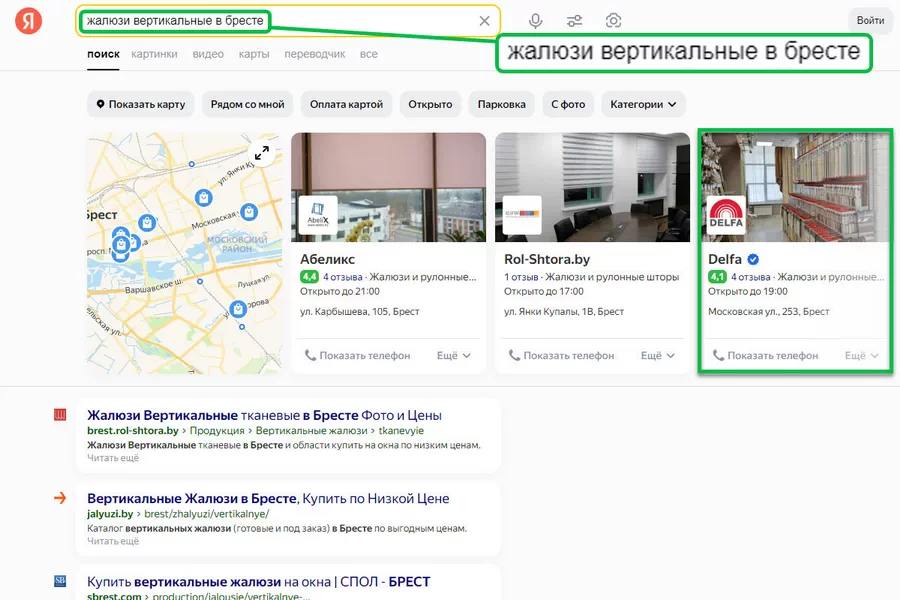Start voice search with microphone icon
Screen dimensions: 900x600
(x=536, y=21)
